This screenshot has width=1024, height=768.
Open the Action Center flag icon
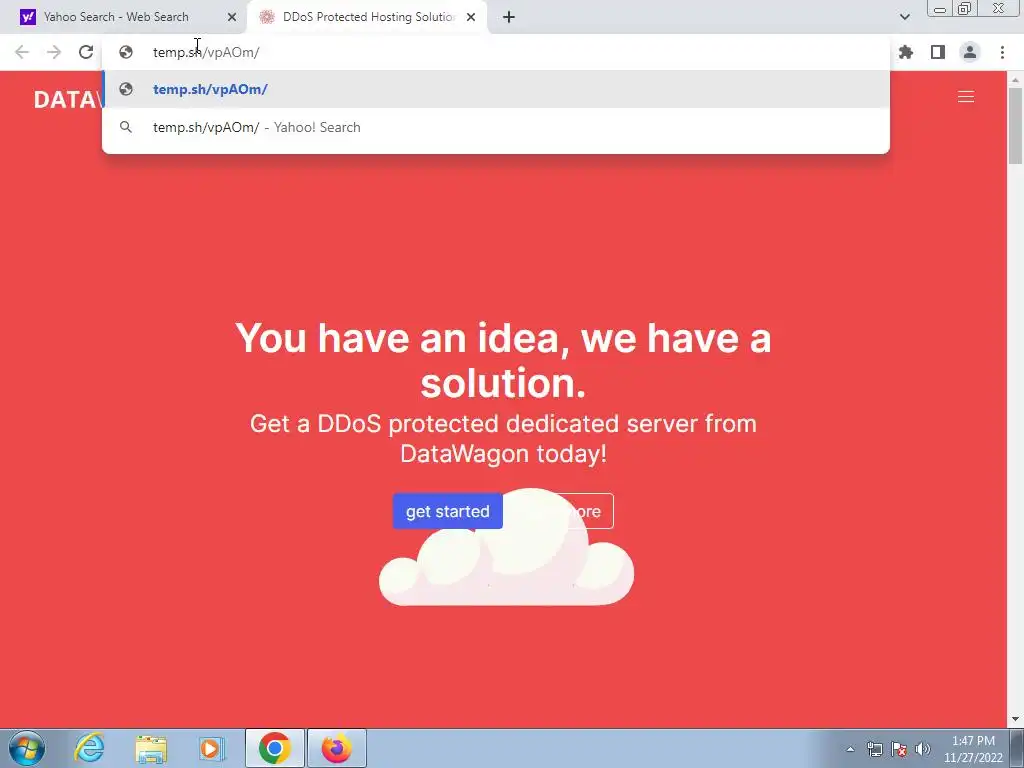pyautogui.click(x=899, y=749)
